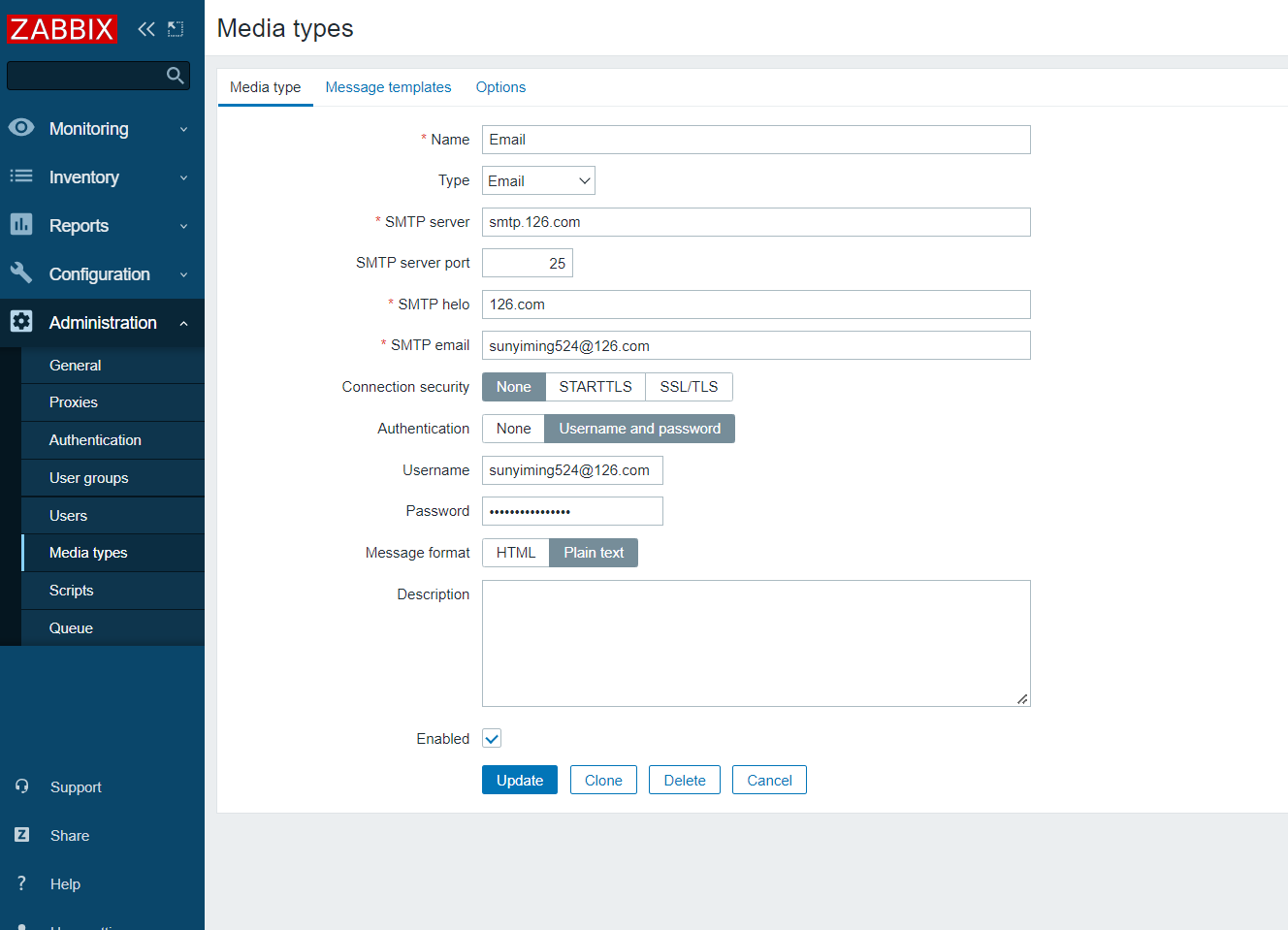1288x930 pixels.
Task: Click the Reports menu label
Action: [80, 226]
